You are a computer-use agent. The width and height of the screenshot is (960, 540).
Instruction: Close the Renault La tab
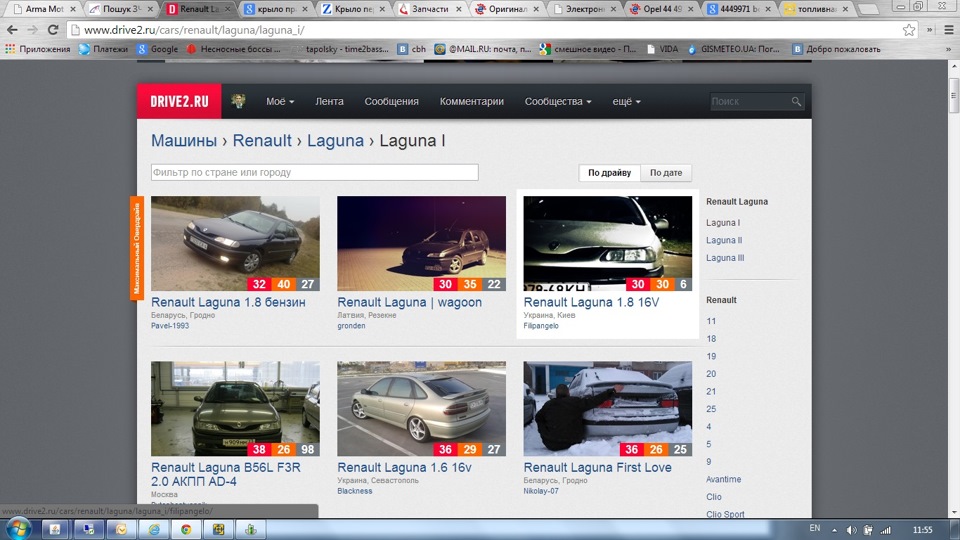tap(228, 9)
